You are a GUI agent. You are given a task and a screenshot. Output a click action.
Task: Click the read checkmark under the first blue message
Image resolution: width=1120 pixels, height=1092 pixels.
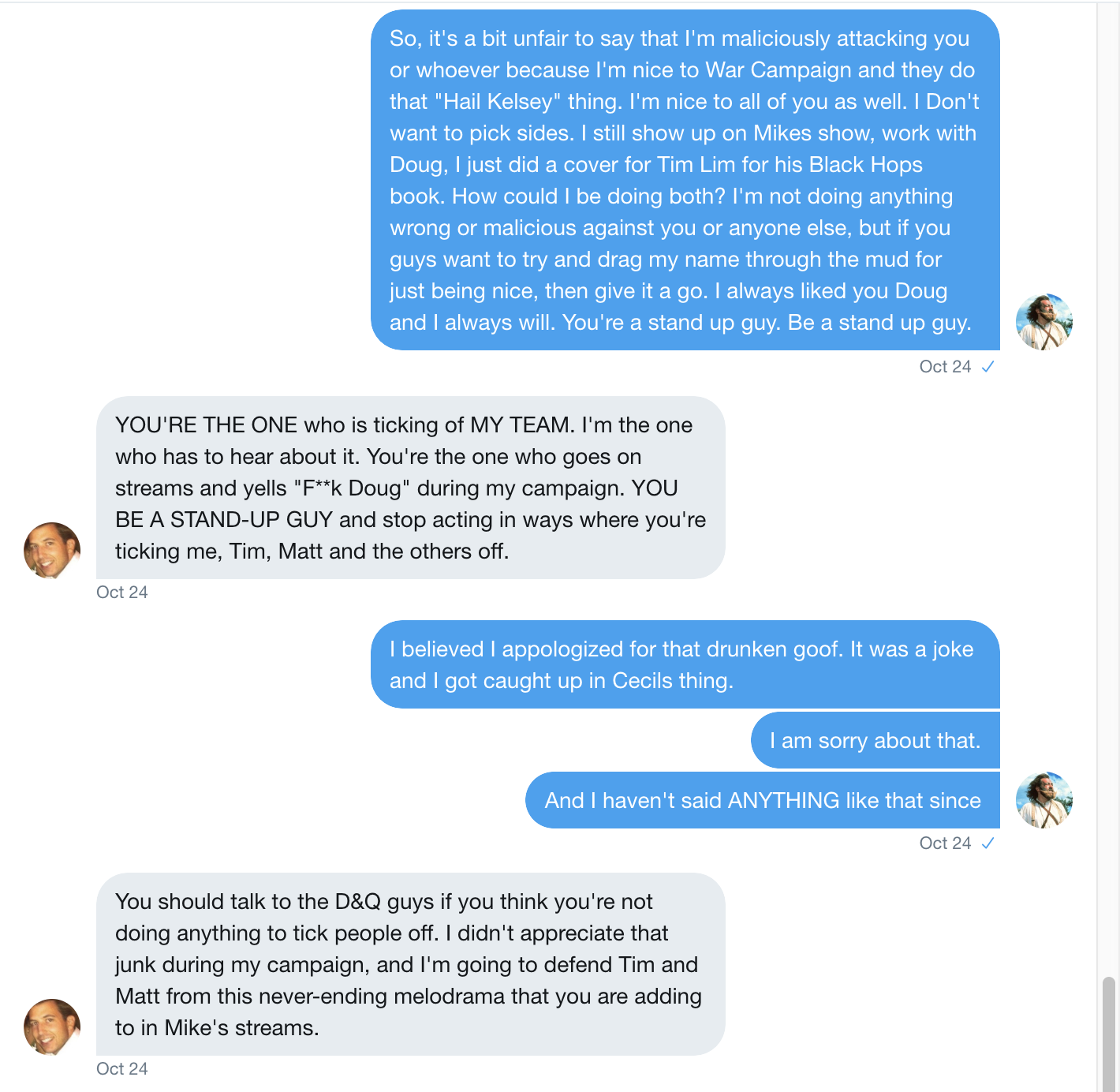pos(987,367)
